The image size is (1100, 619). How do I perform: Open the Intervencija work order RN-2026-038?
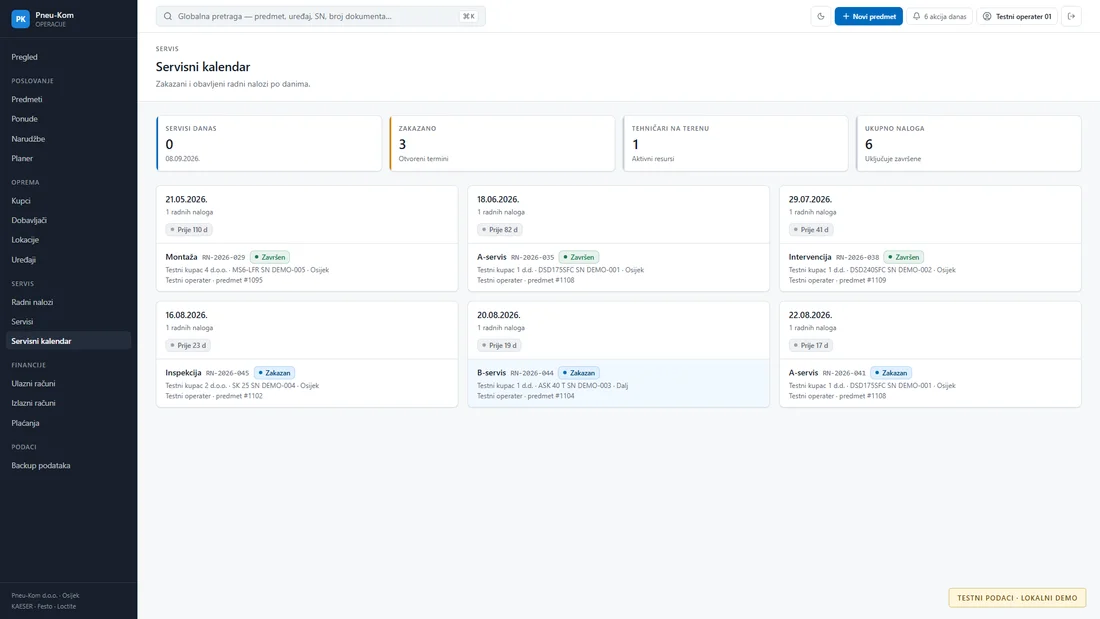coord(930,267)
